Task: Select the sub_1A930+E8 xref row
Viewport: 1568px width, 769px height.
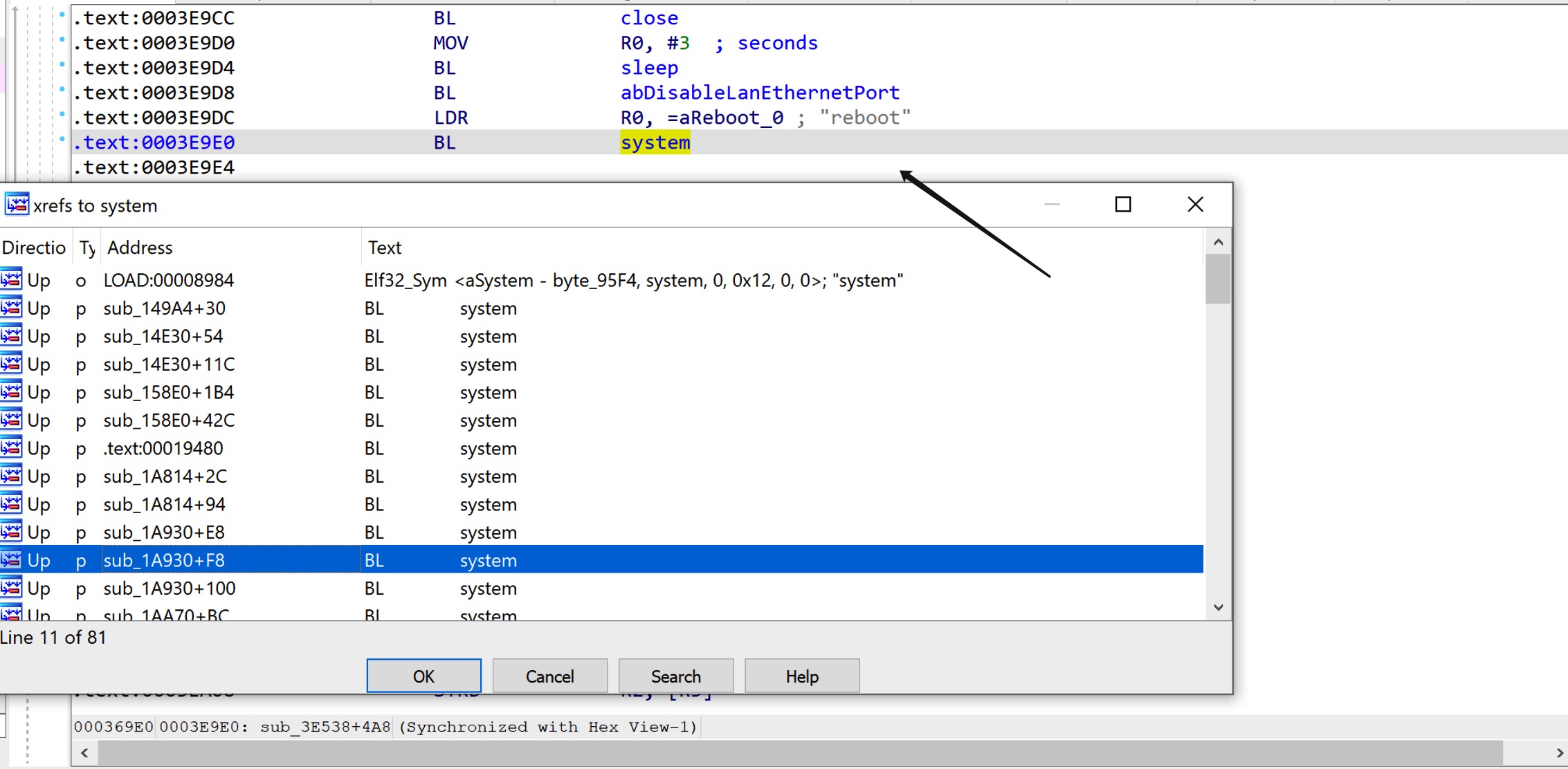Action: pyautogui.click(x=164, y=532)
